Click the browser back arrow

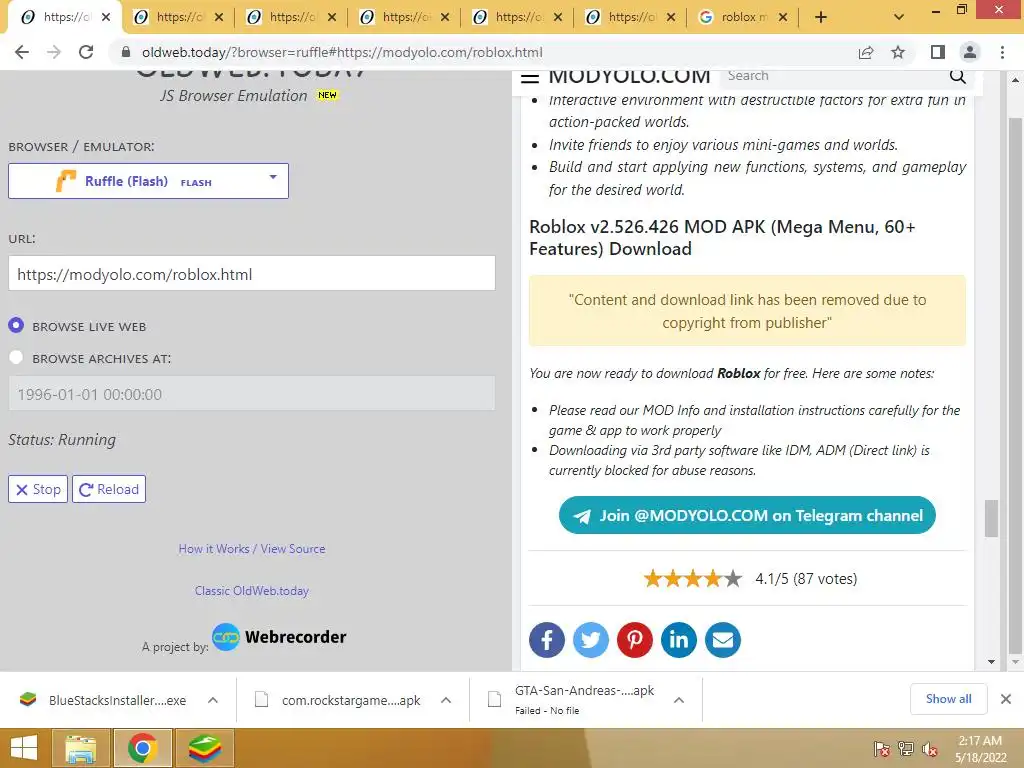[x=22, y=52]
